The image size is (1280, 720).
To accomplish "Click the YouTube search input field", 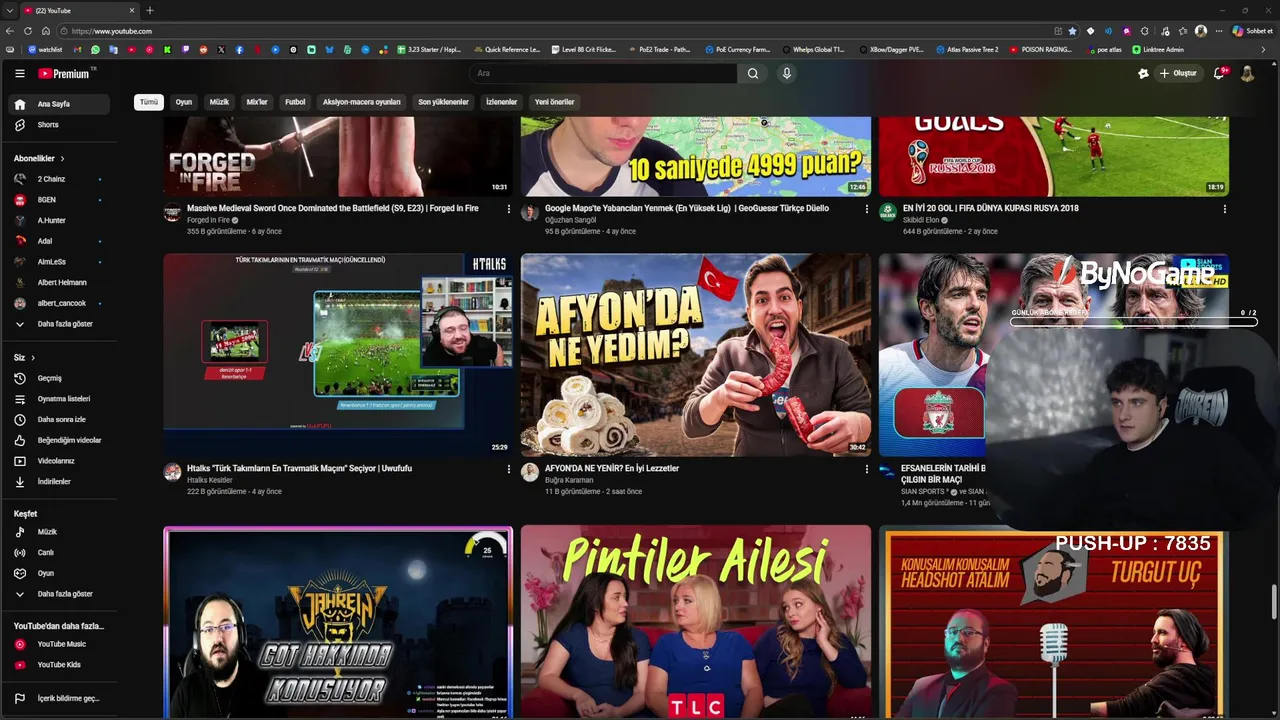I will (x=604, y=73).
